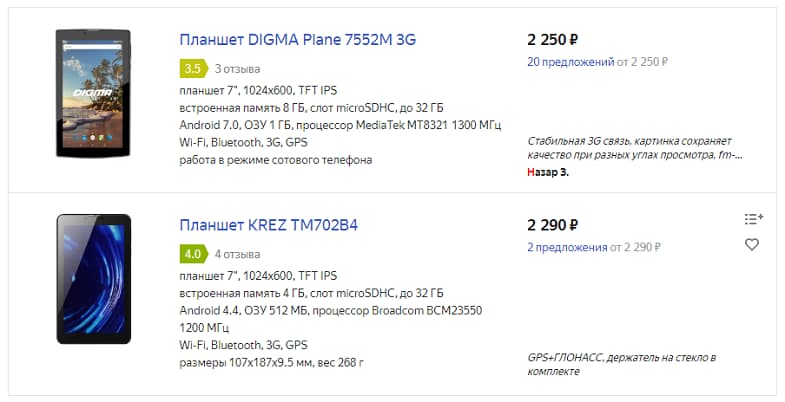
Task: Add KREZ tablet to comparison list
Action: coord(753,219)
